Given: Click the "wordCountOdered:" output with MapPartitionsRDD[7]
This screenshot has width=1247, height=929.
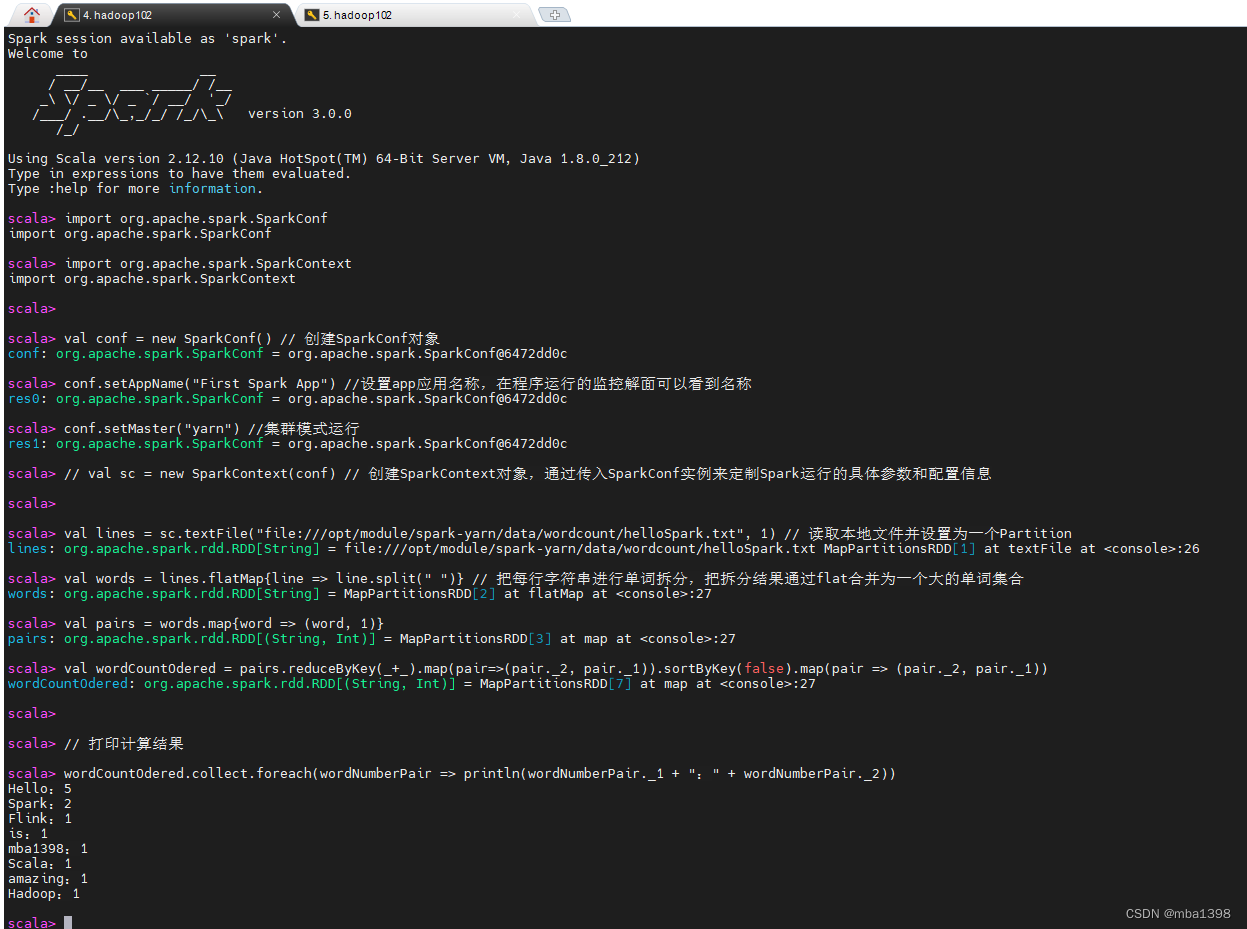Looking at the screenshot, I should [x=412, y=684].
